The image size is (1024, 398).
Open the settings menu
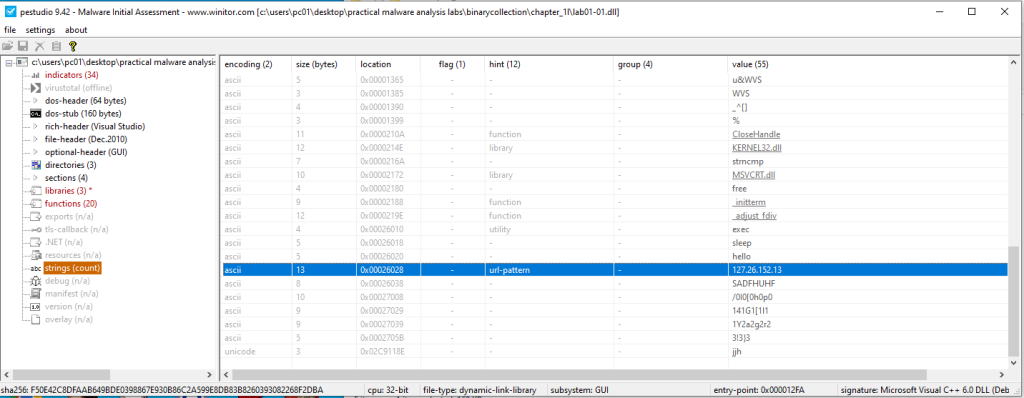coord(40,30)
